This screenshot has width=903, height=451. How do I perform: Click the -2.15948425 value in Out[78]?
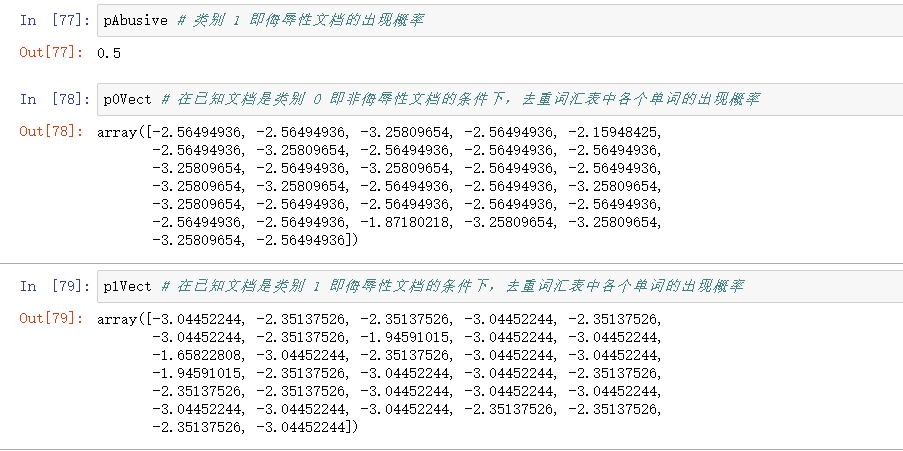[x=612, y=133]
